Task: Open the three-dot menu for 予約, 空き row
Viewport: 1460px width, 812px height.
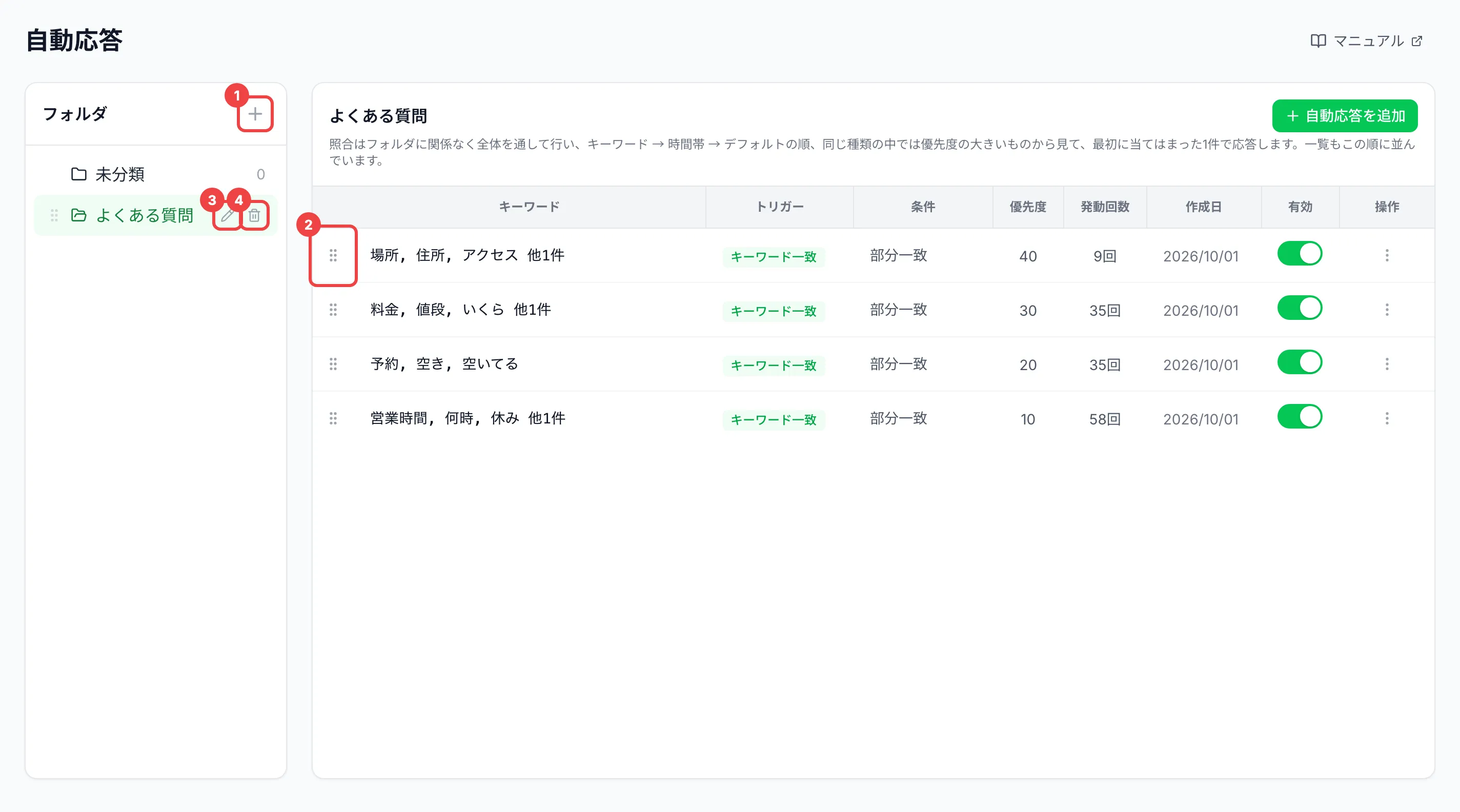Action: coord(1387,364)
